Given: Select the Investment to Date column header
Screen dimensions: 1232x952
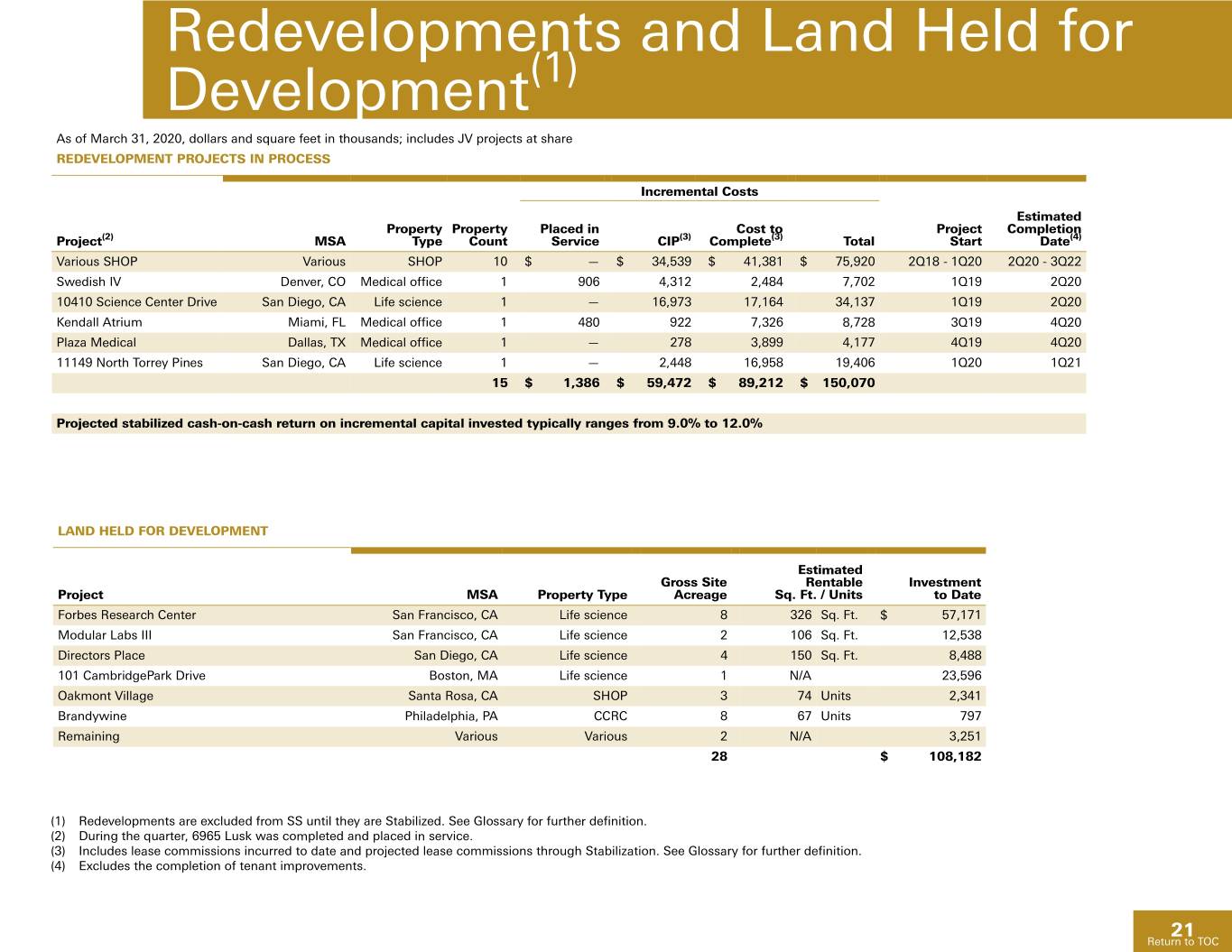Looking at the screenshot, I should click(945, 588).
